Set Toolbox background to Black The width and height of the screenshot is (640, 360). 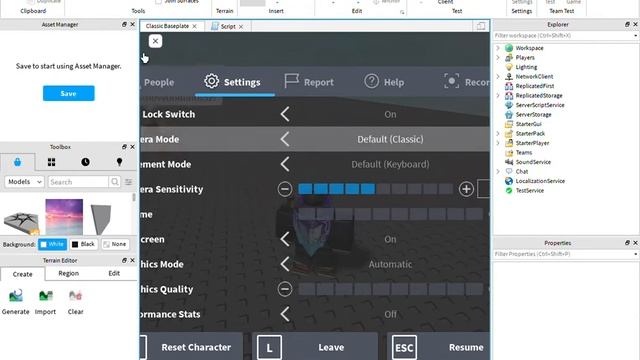(83, 244)
